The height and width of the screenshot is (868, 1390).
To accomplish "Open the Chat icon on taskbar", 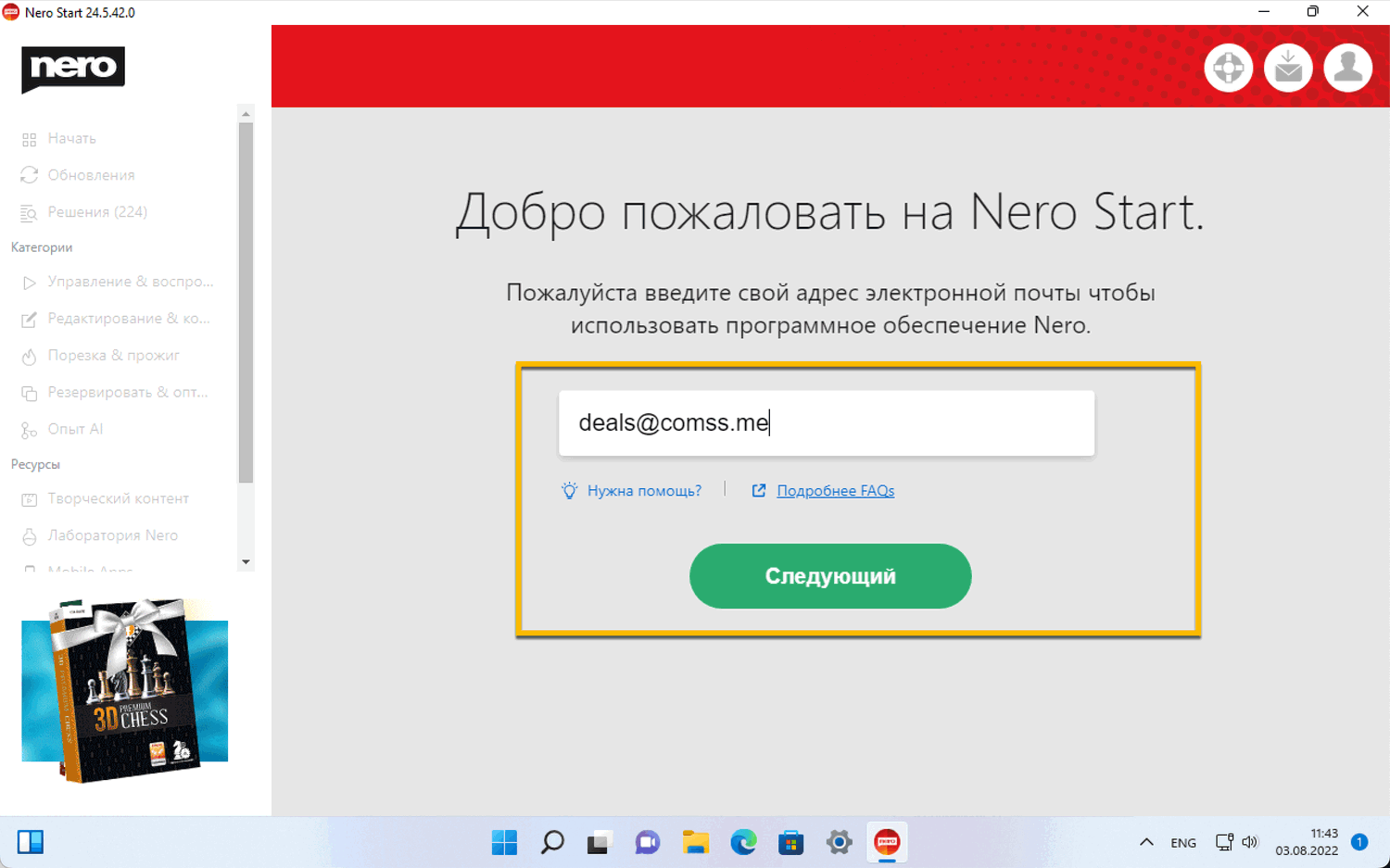I will (648, 842).
